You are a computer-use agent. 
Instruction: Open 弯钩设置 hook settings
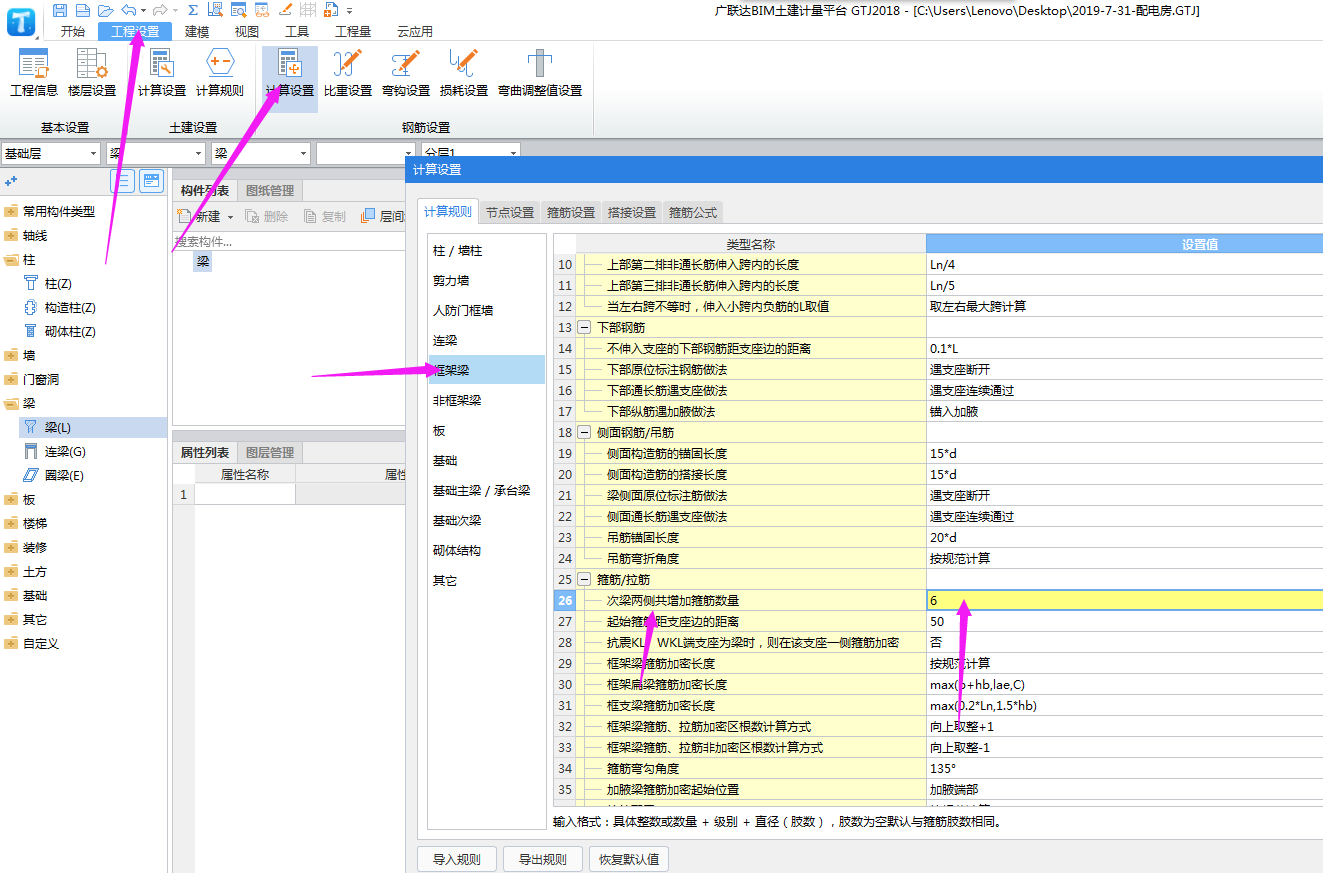(x=406, y=72)
